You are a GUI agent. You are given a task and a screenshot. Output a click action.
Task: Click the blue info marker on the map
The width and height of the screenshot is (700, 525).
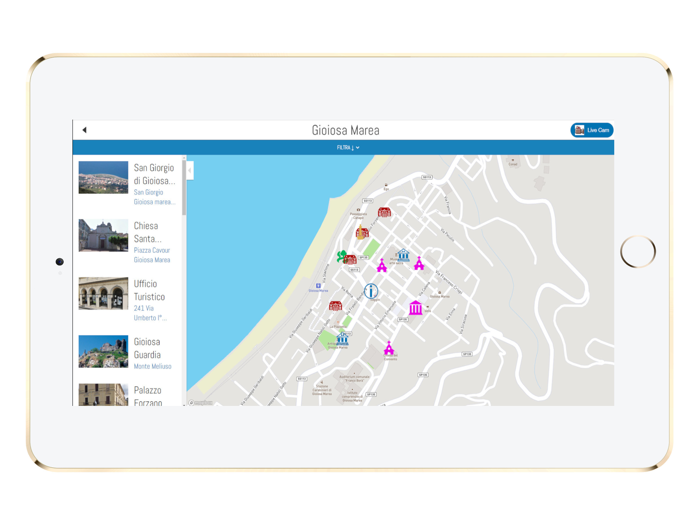click(371, 291)
